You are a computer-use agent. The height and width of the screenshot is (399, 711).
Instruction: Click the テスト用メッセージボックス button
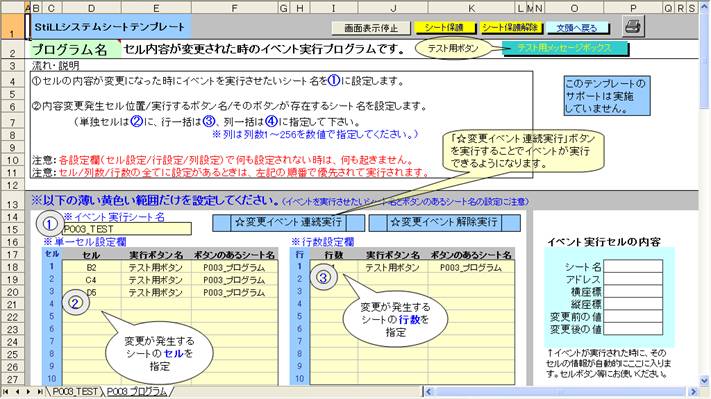(x=565, y=48)
